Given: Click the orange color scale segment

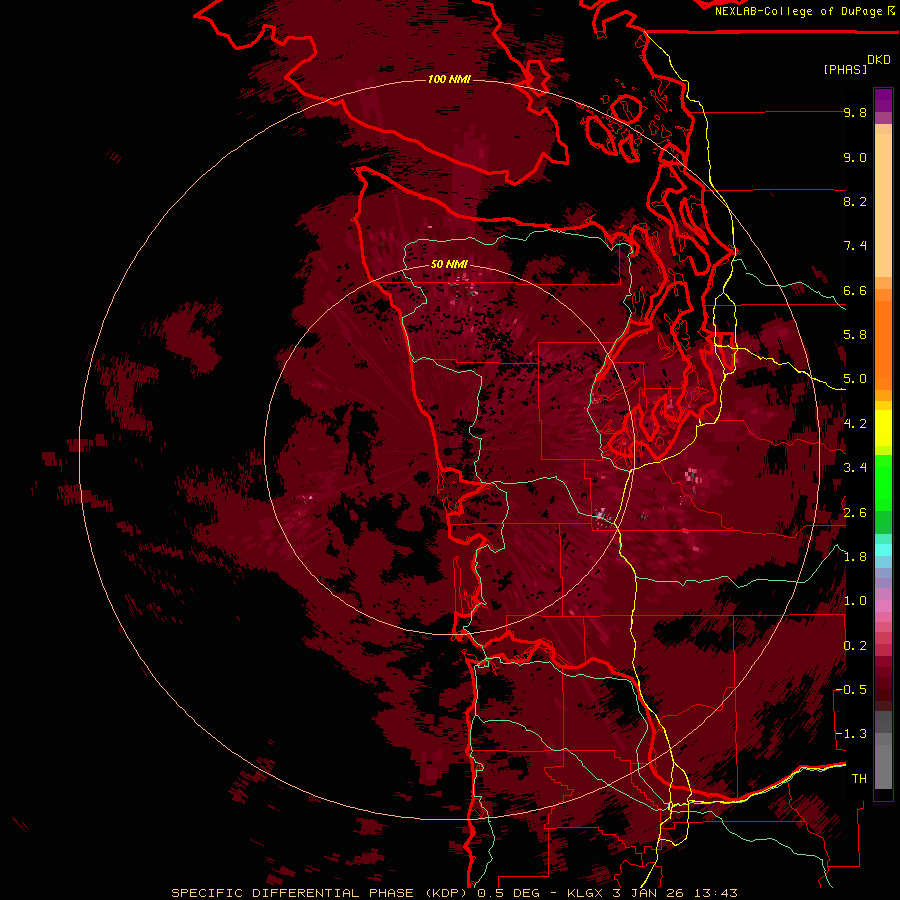Looking at the screenshot, I should click(883, 344).
